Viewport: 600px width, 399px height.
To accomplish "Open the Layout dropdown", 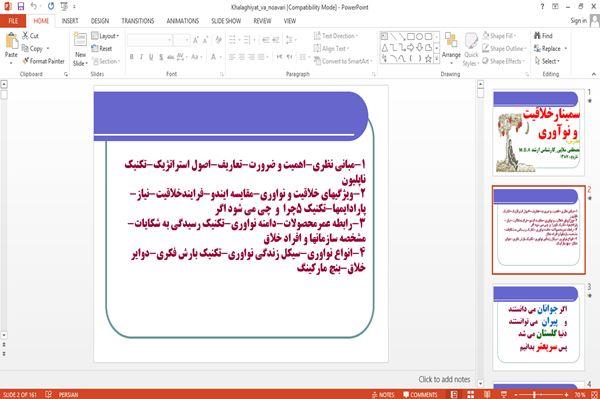I will click(105, 36).
